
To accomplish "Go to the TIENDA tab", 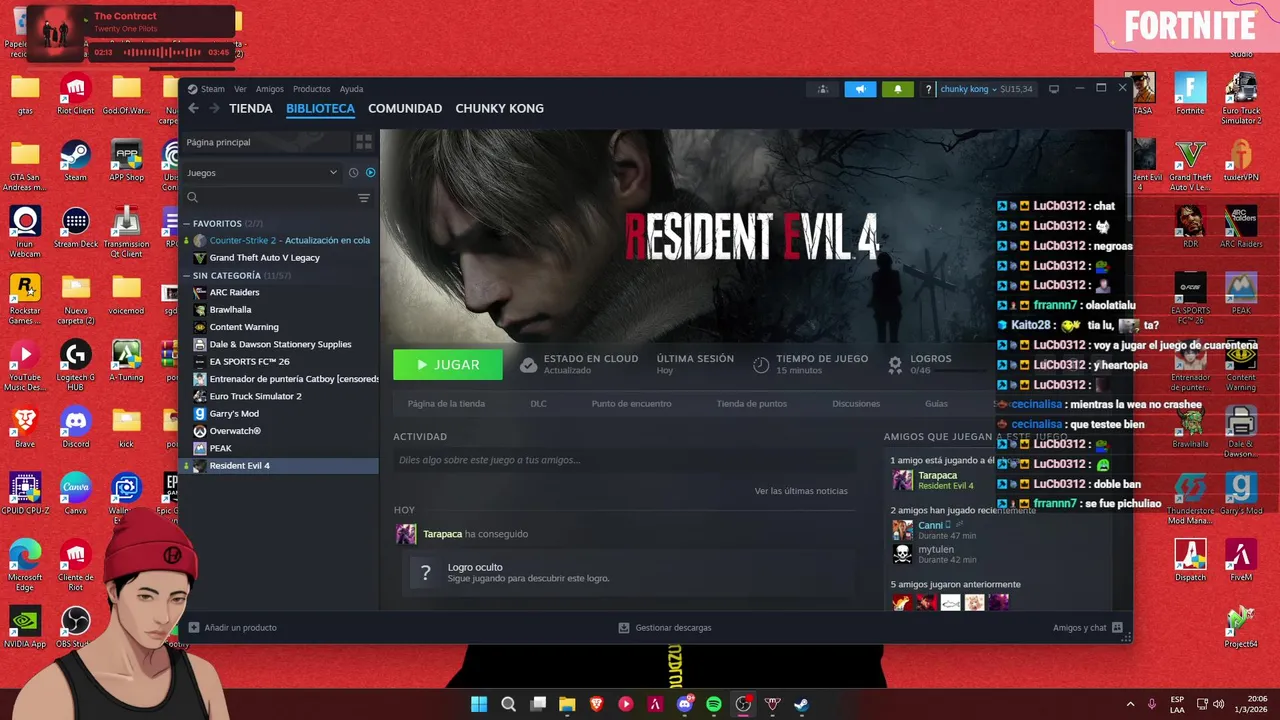I will click(x=251, y=108).
